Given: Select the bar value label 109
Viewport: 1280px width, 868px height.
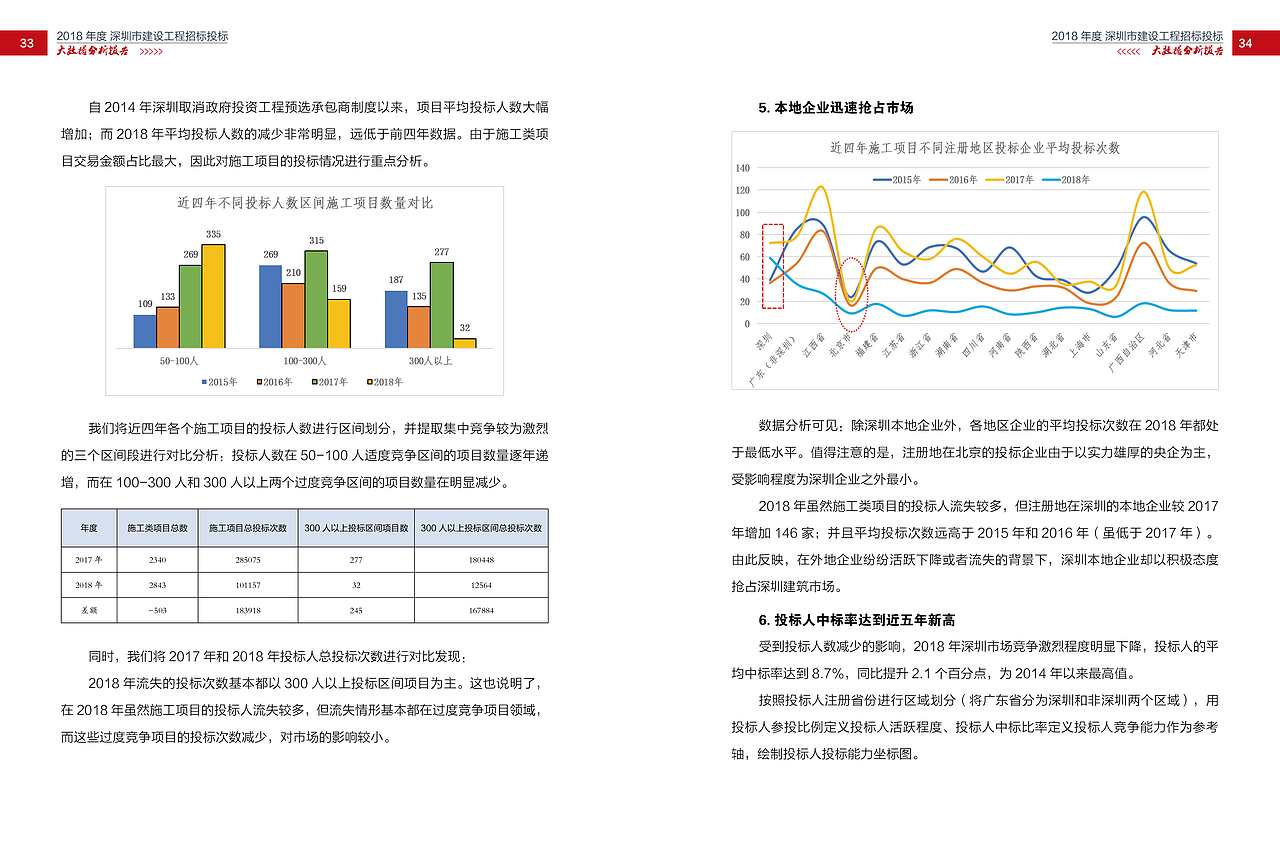Looking at the screenshot, I should tap(144, 303).
